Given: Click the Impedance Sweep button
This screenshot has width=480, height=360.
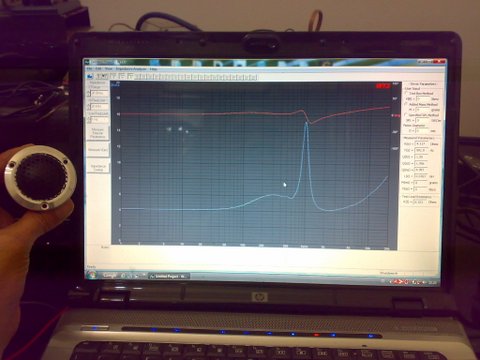Looking at the screenshot, I should coord(98,167).
